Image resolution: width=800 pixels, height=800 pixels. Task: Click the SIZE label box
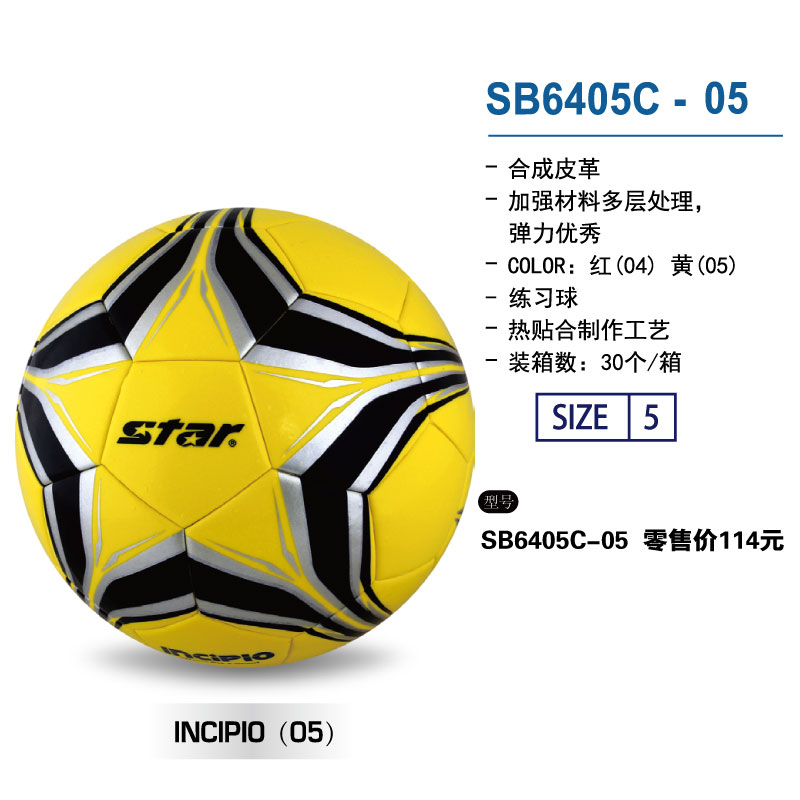click(x=581, y=417)
